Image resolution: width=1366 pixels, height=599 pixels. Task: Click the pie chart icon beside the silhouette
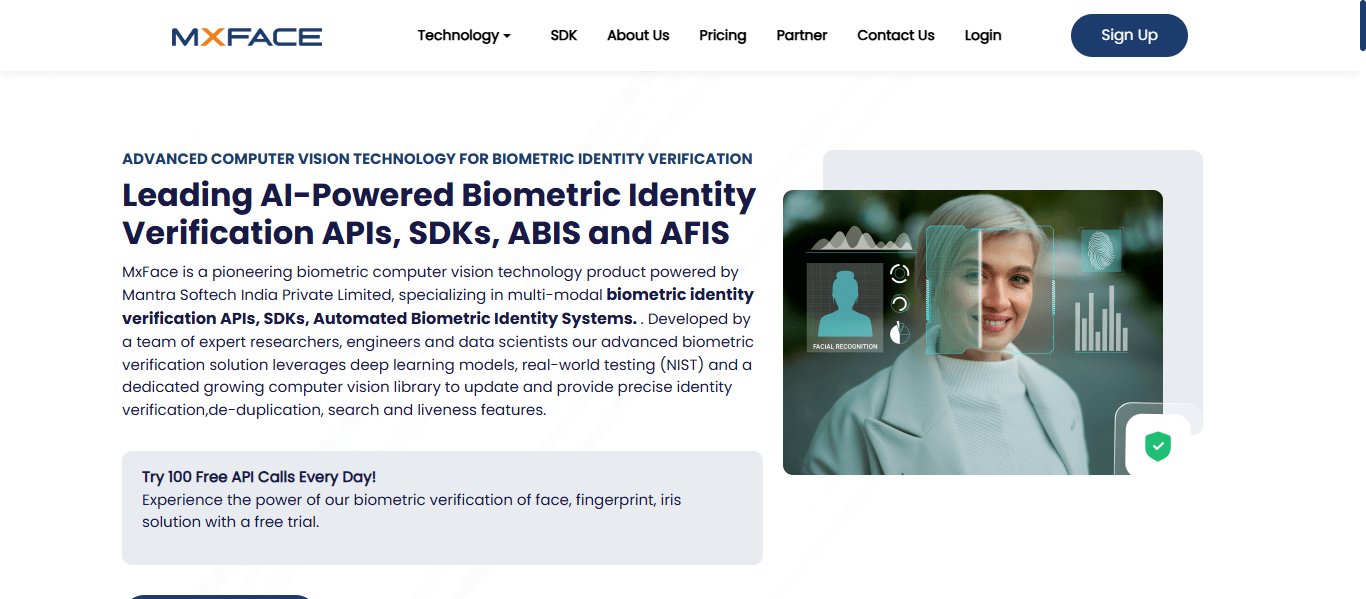point(899,330)
